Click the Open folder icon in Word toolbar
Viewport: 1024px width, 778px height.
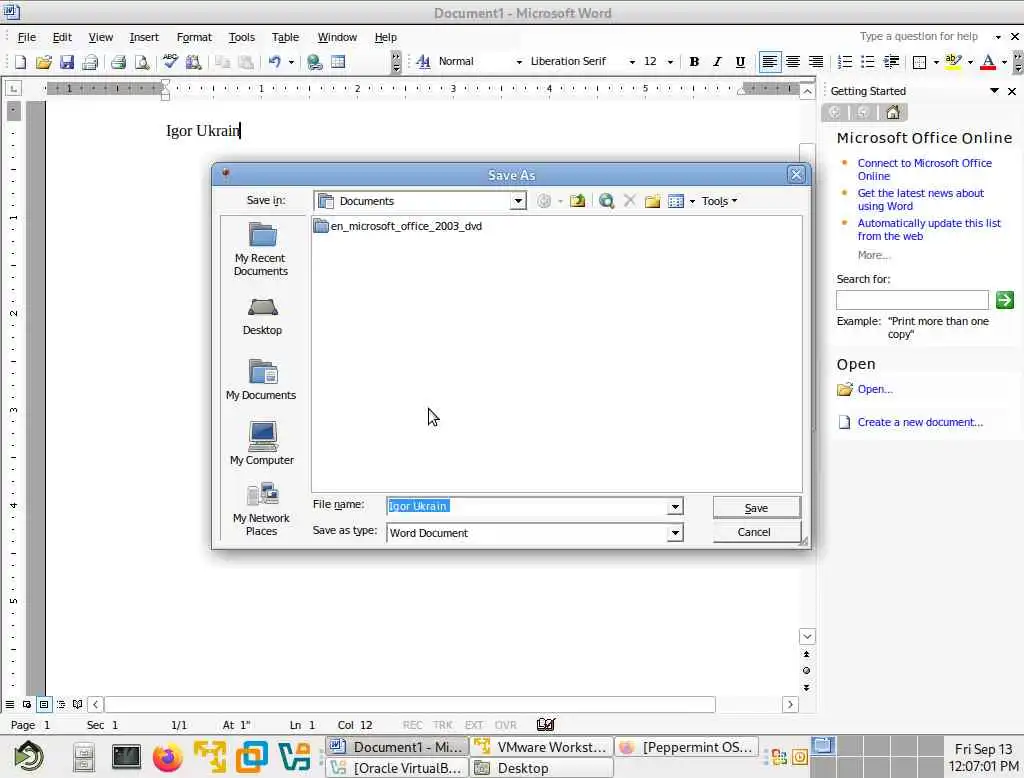click(44, 62)
